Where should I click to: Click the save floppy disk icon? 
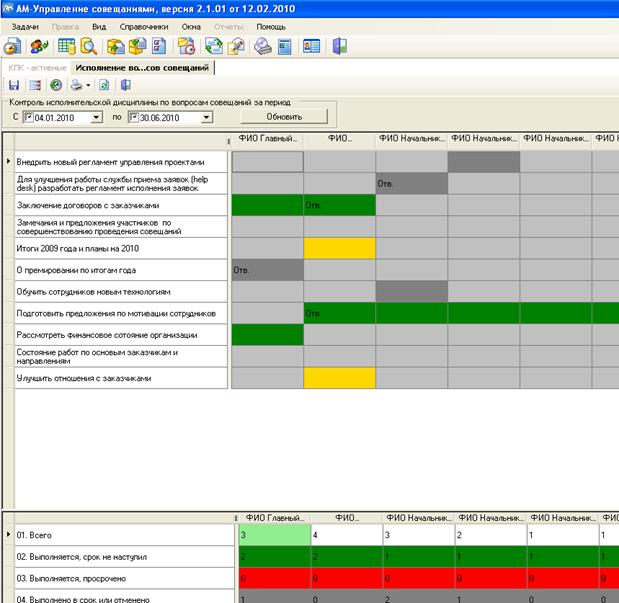coord(13,86)
